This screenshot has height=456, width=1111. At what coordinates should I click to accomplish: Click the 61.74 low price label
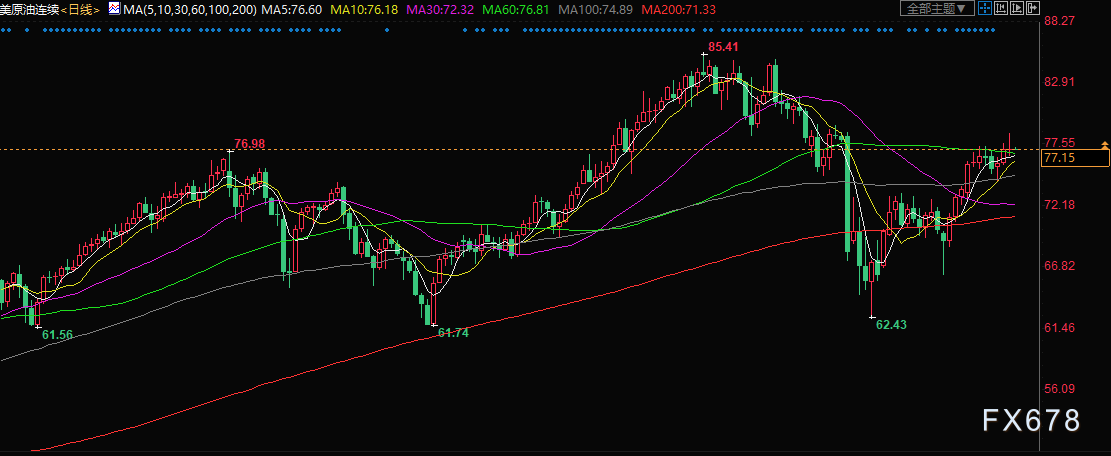453,332
